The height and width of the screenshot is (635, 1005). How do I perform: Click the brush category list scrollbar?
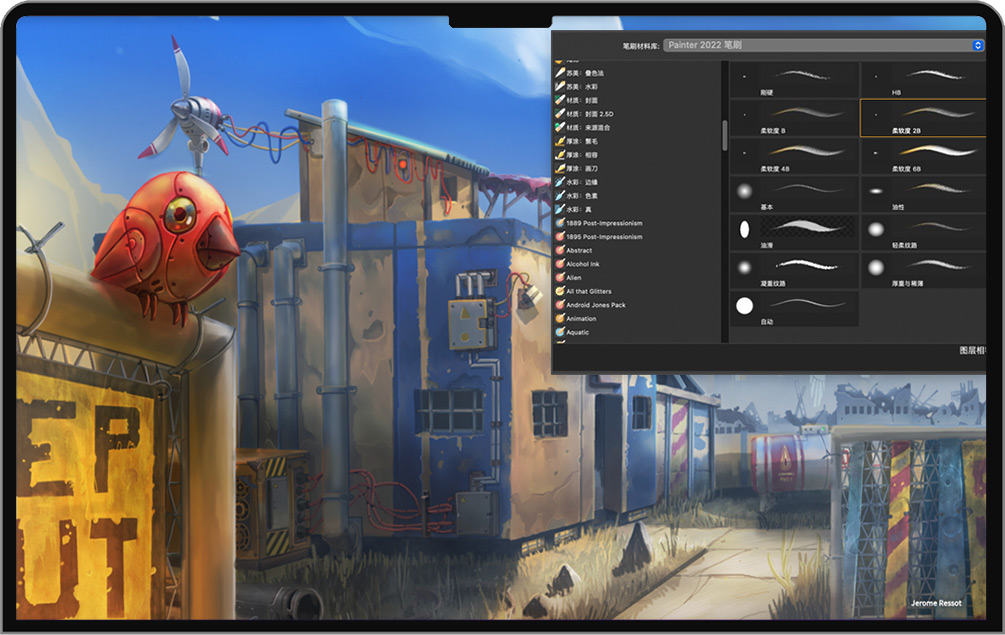point(725,135)
